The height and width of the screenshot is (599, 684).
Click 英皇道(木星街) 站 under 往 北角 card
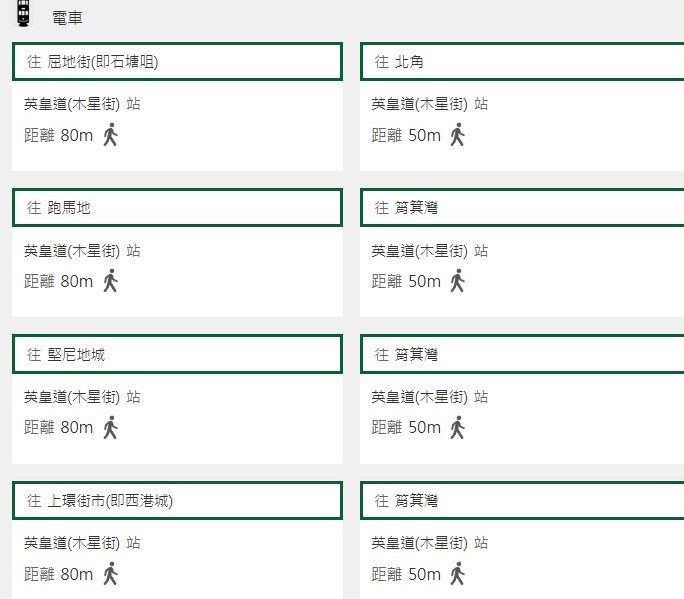[x=430, y=104]
